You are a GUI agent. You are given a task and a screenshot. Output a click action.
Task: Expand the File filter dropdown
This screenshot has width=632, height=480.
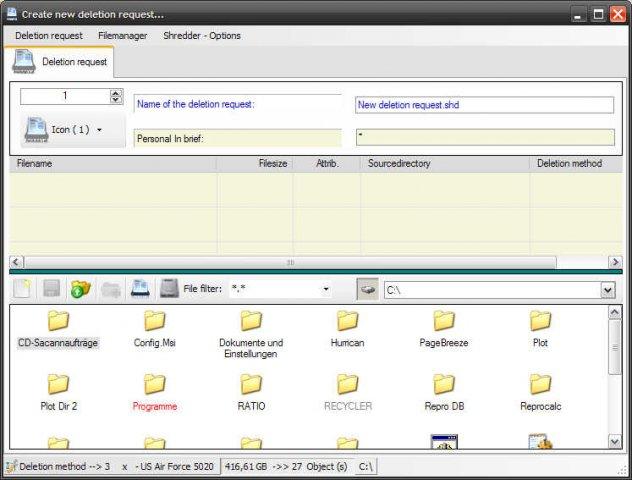326,289
